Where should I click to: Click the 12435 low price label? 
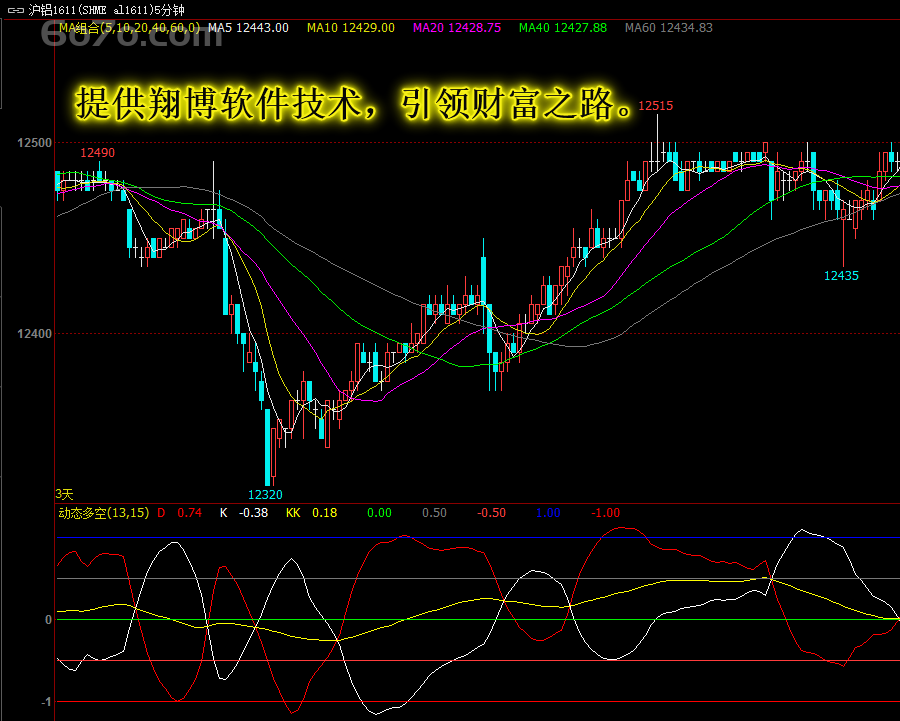click(x=841, y=275)
